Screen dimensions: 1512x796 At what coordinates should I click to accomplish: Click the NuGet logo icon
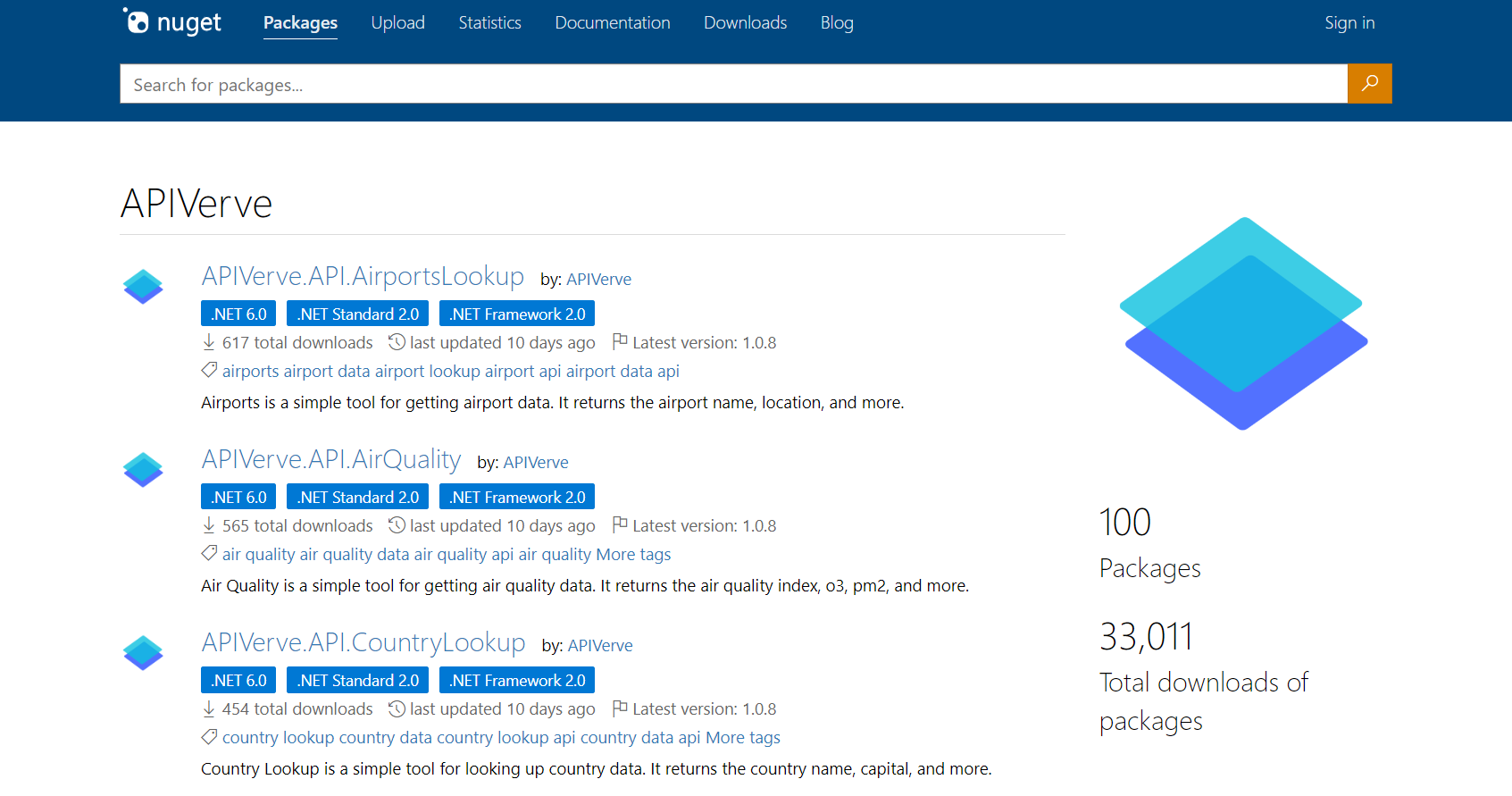coord(171,21)
